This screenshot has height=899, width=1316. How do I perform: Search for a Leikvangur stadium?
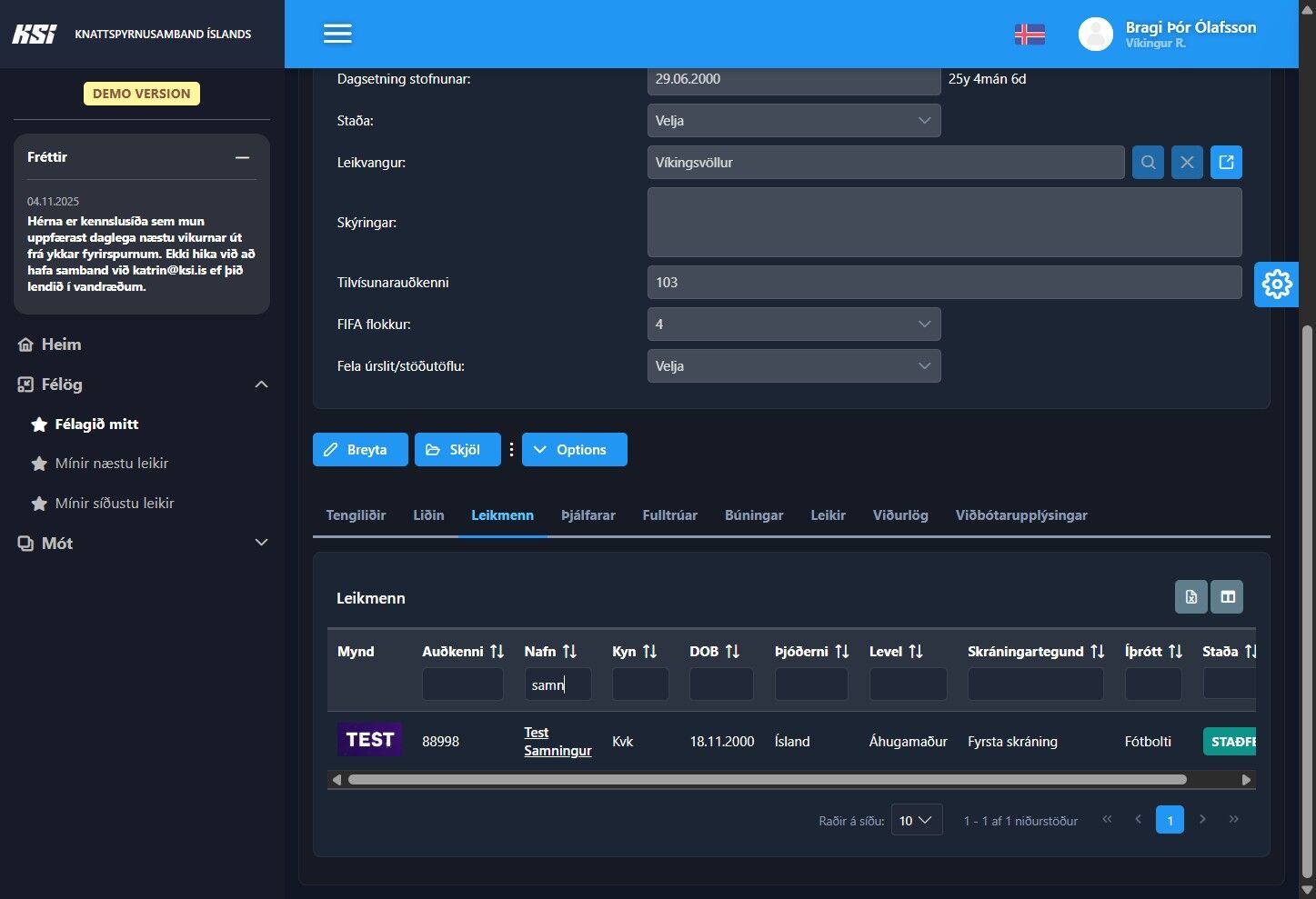click(x=1148, y=163)
